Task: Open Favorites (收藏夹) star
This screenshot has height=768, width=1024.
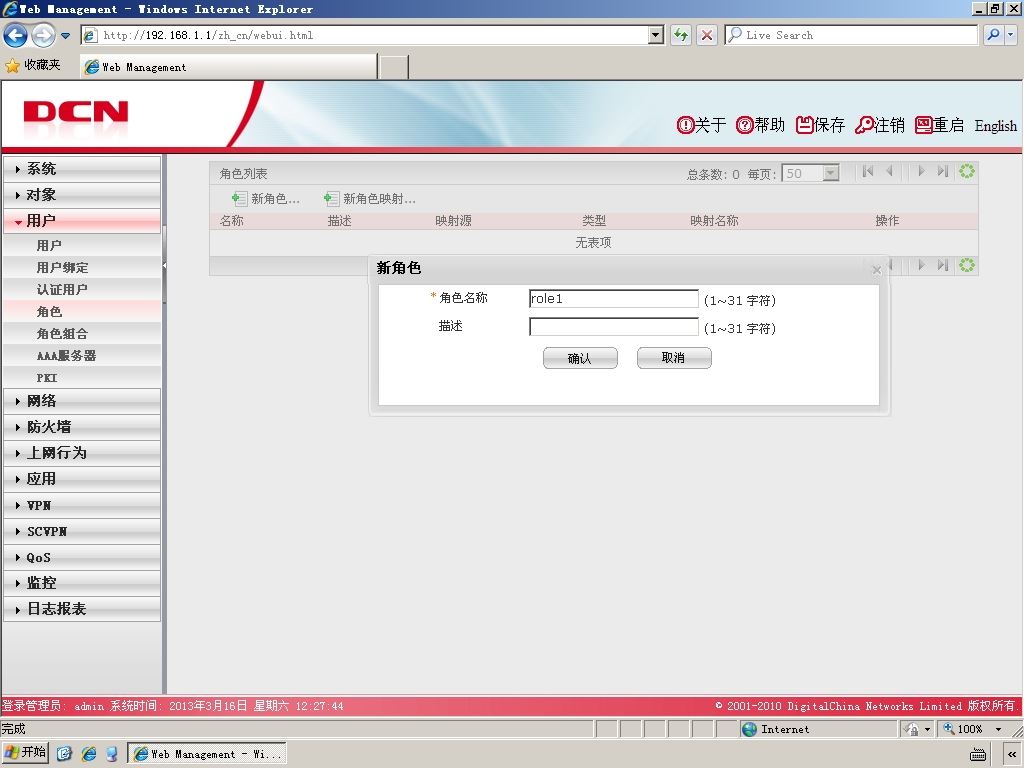Action: 33,65
